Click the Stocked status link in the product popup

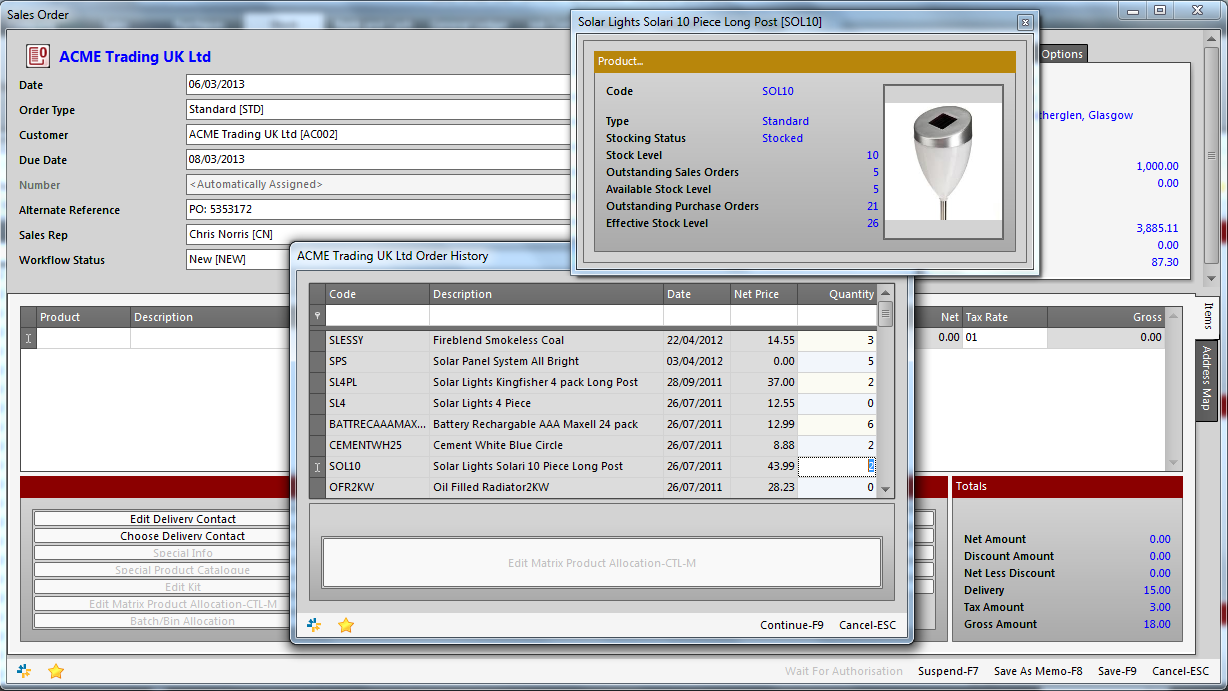[782, 138]
